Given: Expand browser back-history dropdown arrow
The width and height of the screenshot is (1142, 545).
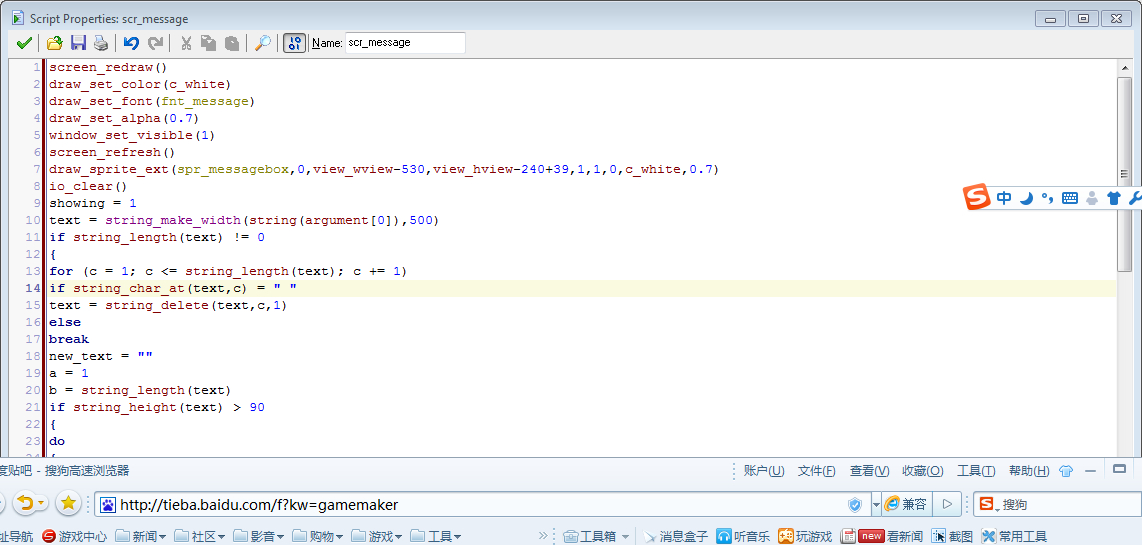Looking at the screenshot, I should (42, 503).
